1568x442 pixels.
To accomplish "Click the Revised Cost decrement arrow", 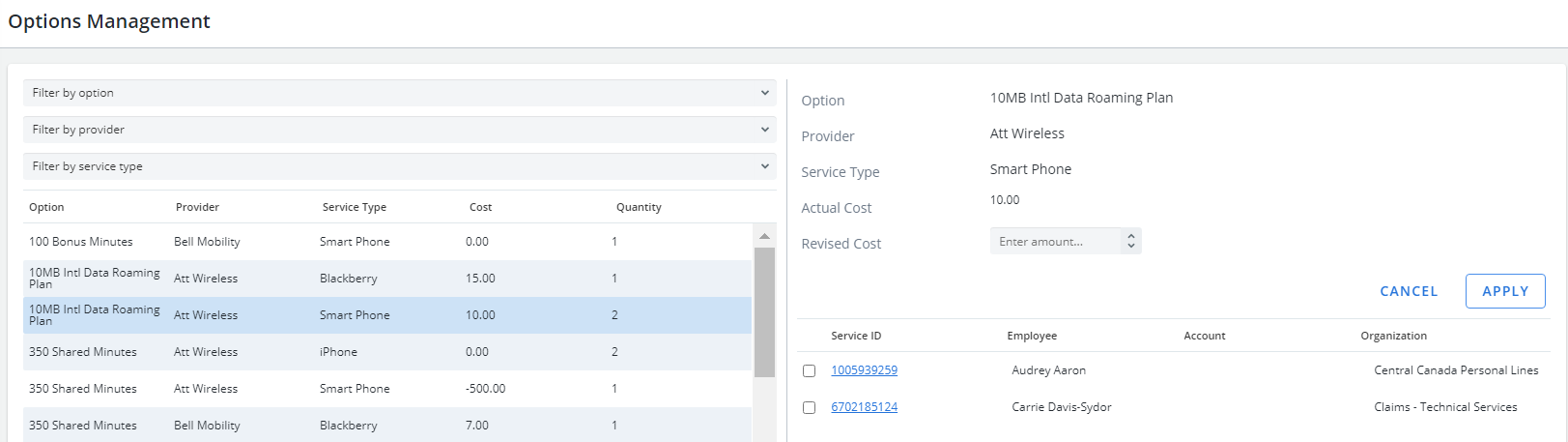I will click(1131, 247).
